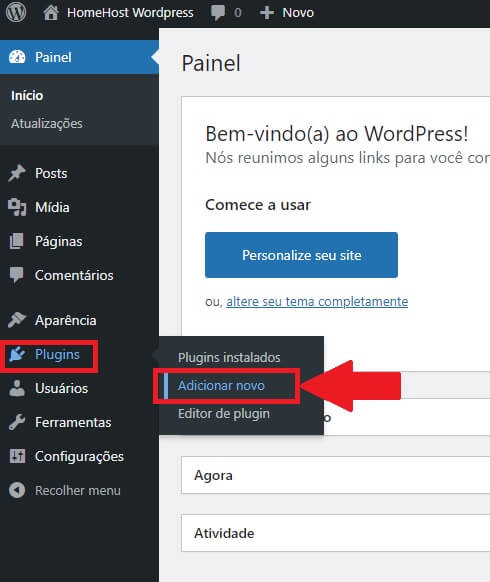Image resolution: width=490 pixels, height=582 pixels.
Task: Click the plus icon next to Novo
Action: (x=267, y=13)
